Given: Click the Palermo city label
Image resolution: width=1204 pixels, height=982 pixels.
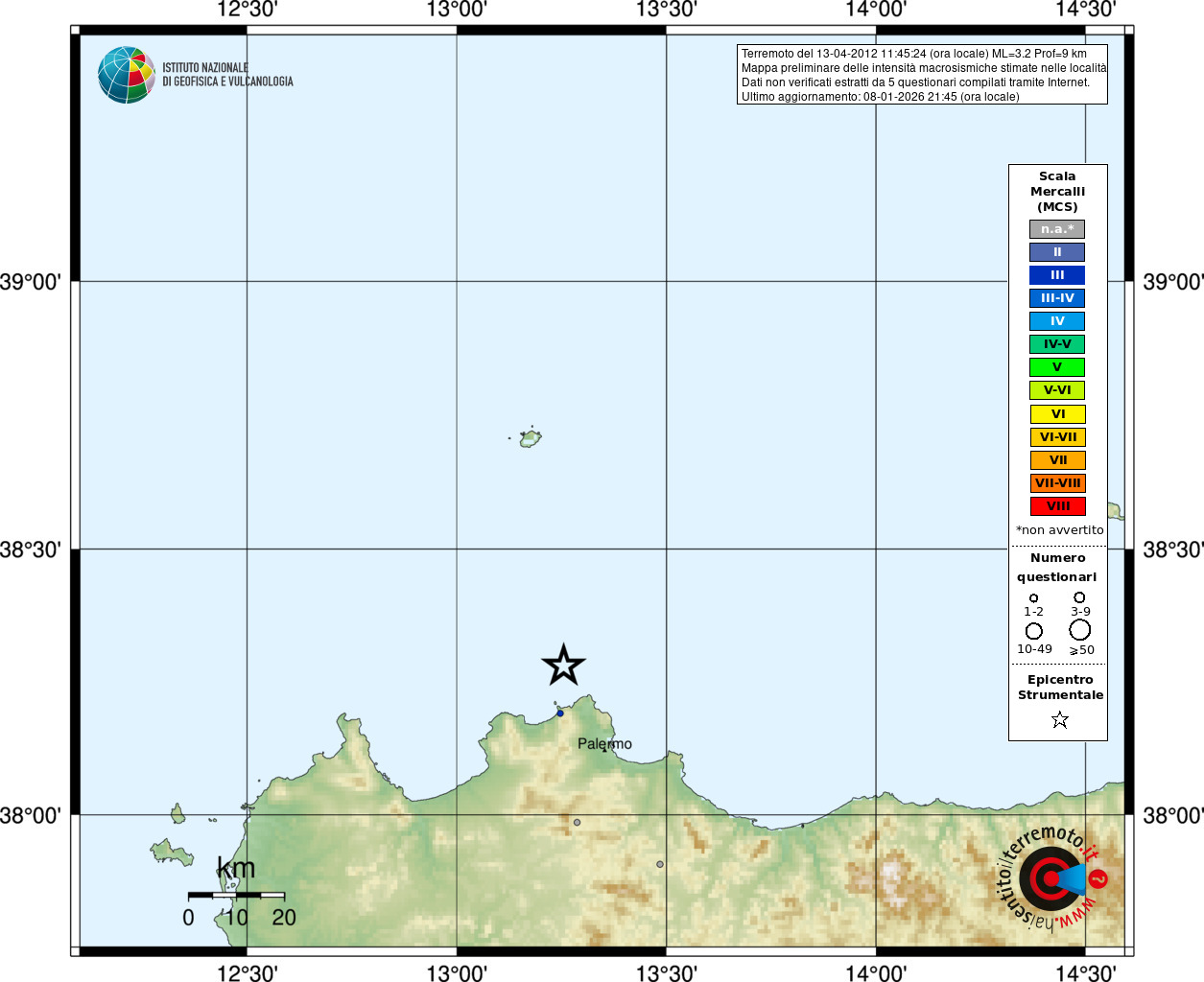Looking at the screenshot, I should (604, 744).
